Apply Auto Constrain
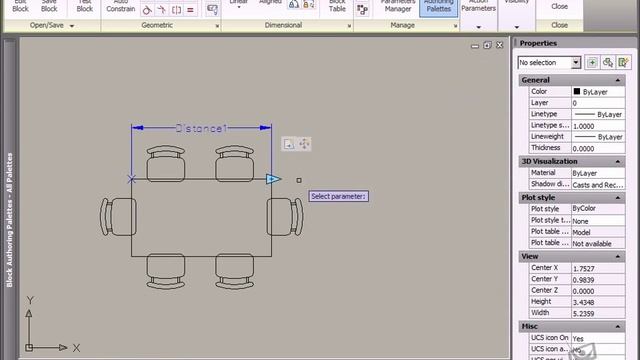This screenshot has height=360, width=640. tap(120, 7)
